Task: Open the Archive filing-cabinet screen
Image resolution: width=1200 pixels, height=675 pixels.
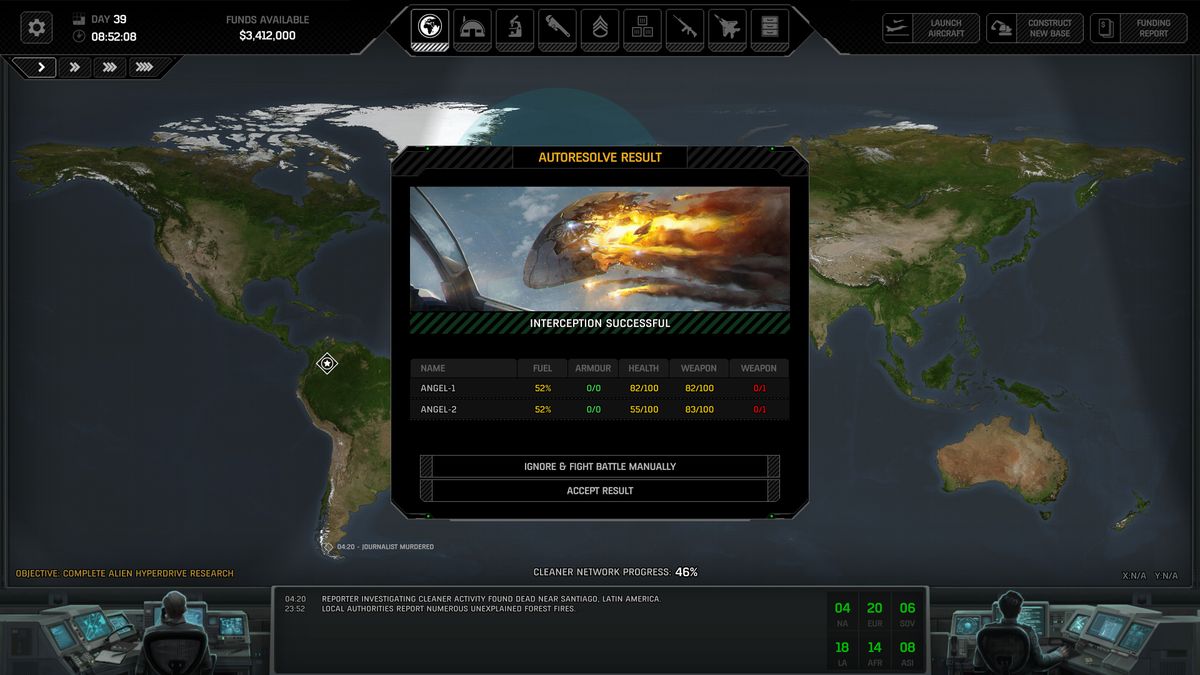Action: tap(769, 28)
